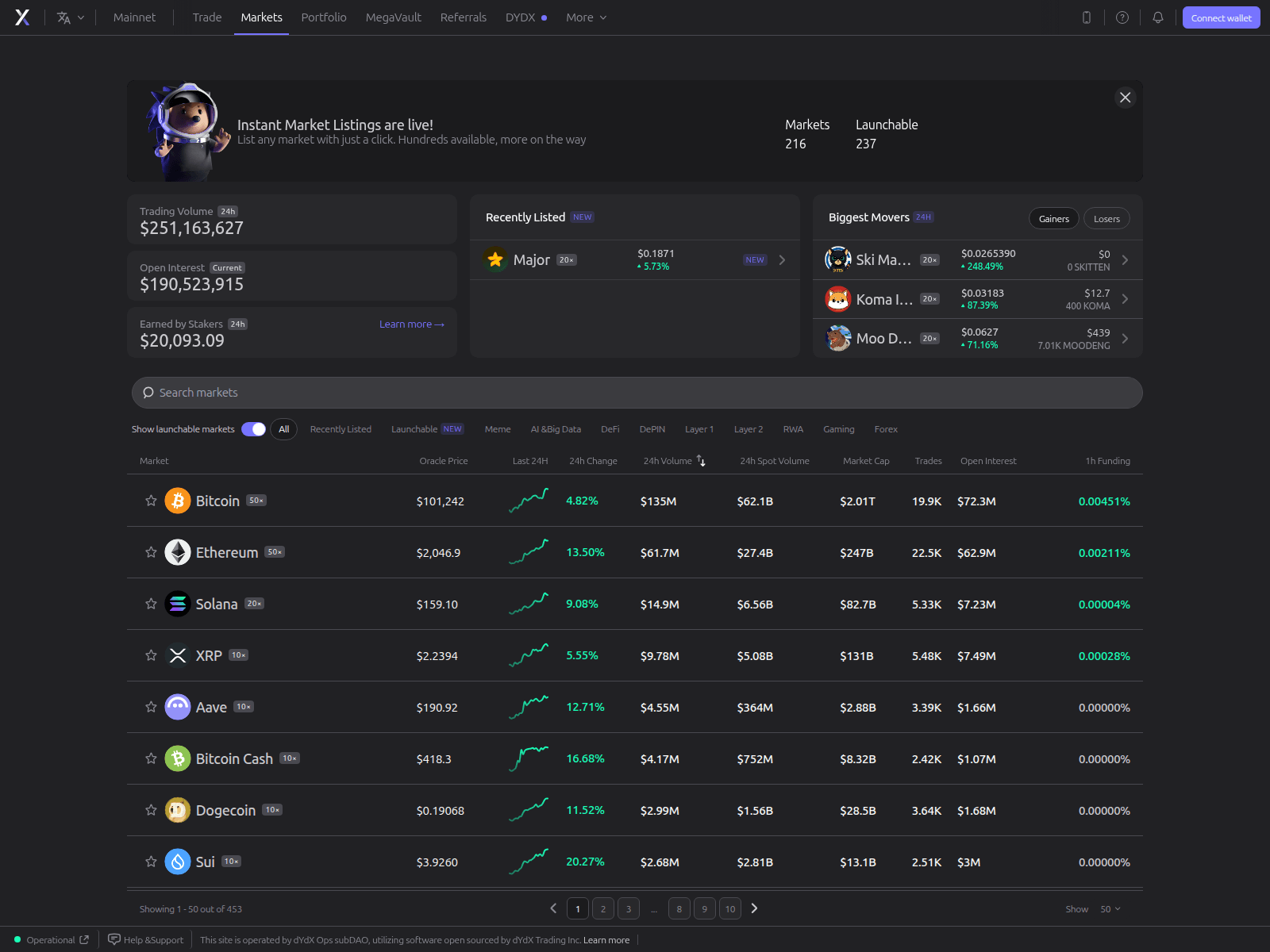Click the dYdX logo icon
Viewport: 1270px width, 952px height.
pyautogui.click(x=22, y=17)
